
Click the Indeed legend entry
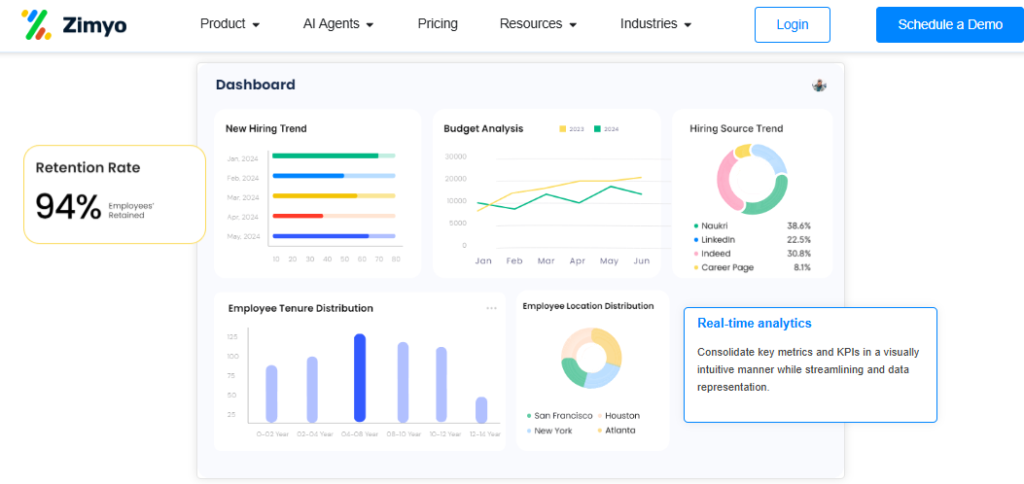(x=712, y=253)
